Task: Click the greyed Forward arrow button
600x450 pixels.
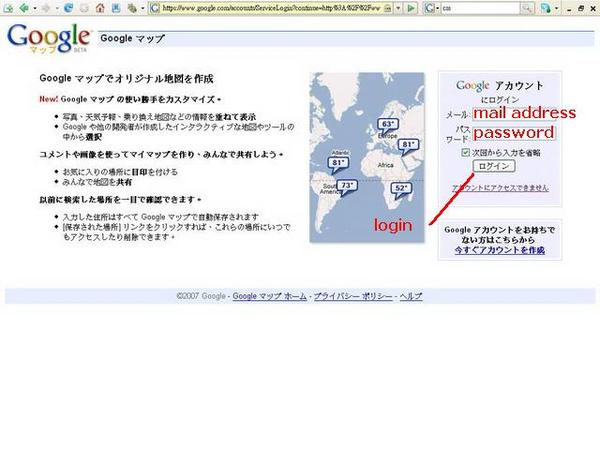Action: [x=46, y=8]
